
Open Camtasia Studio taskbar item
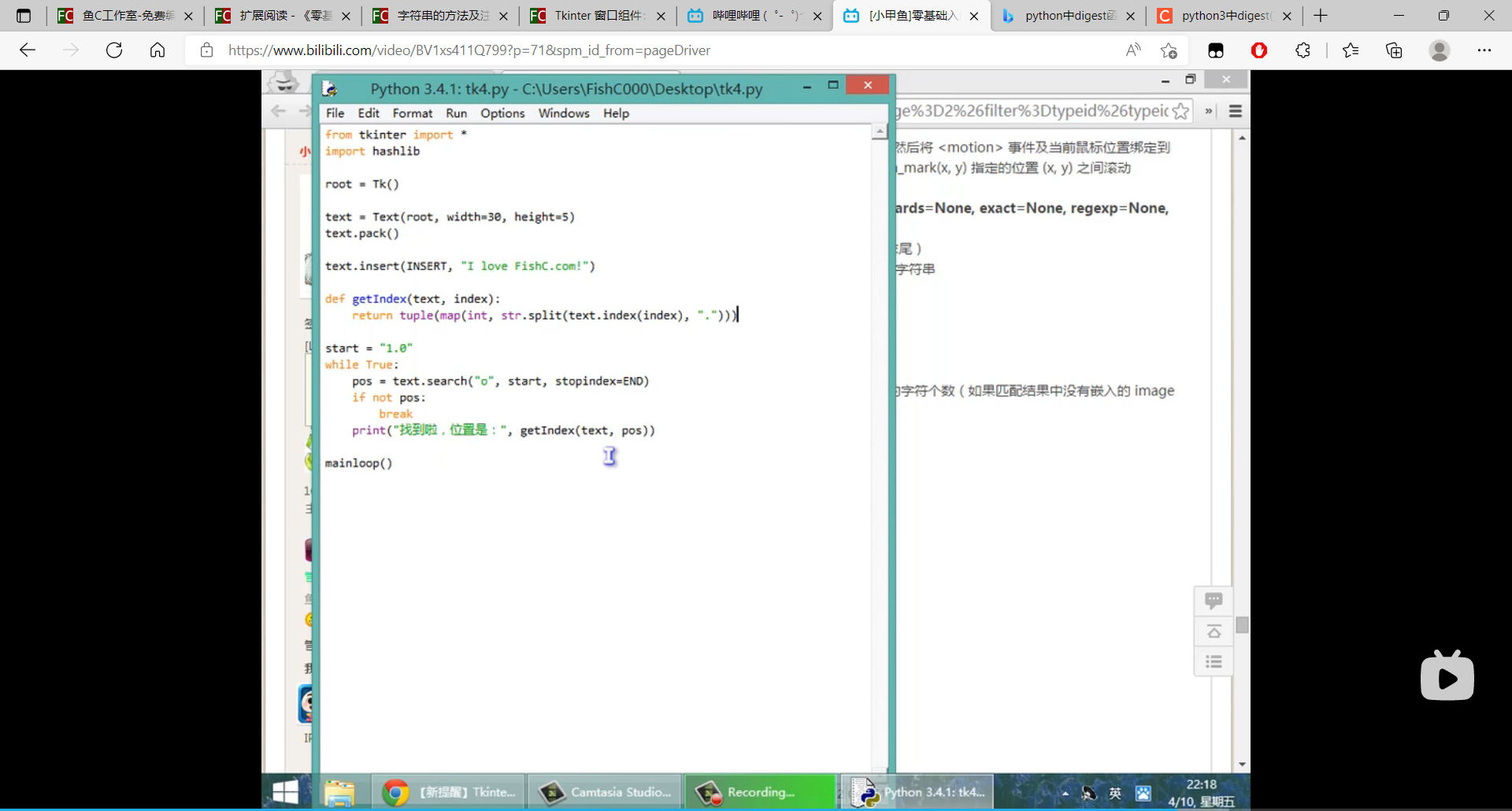[605, 792]
